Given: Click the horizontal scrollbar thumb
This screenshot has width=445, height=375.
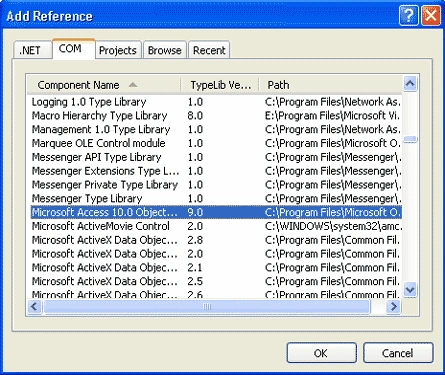Looking at the screenshot, I should click(207, 306).
